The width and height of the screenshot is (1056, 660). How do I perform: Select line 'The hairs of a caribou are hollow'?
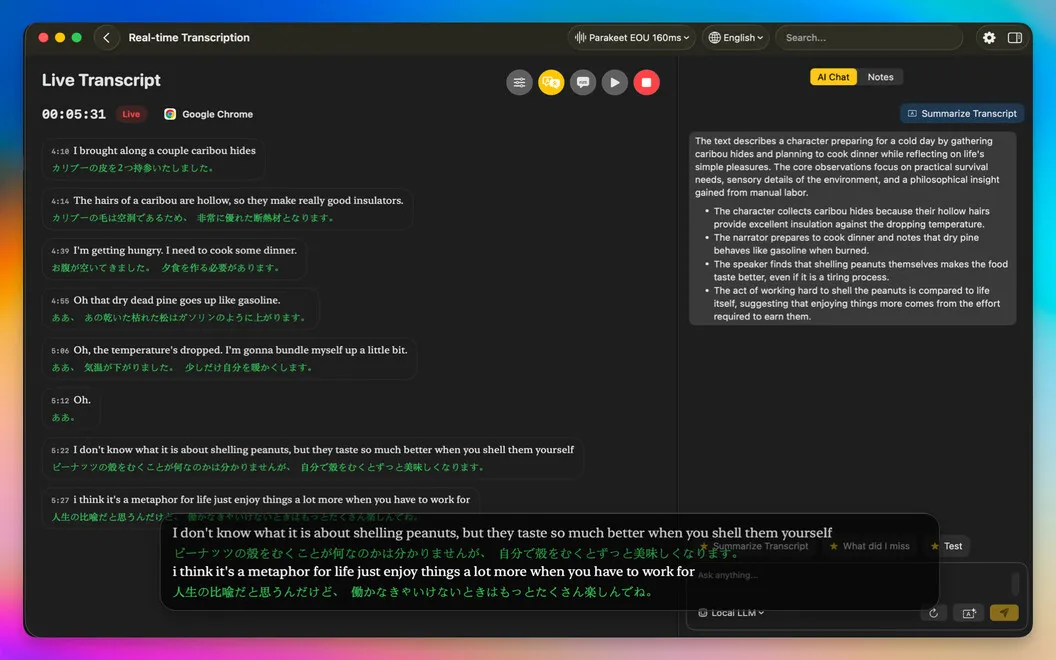coord(238,201)
